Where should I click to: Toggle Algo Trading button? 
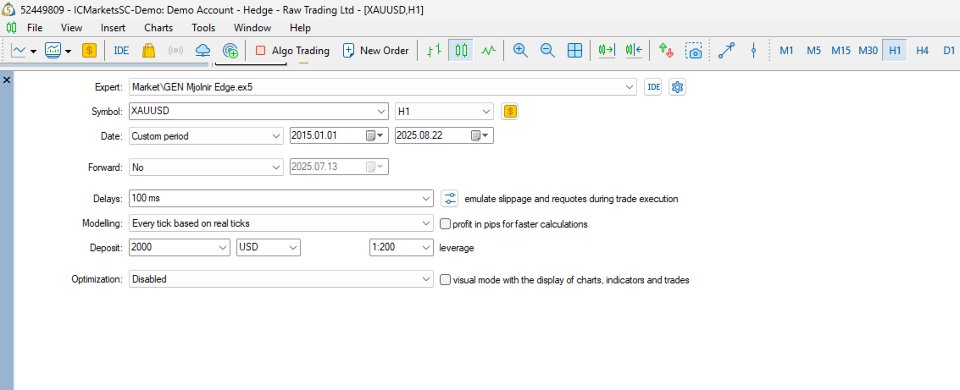(x=292, y=51)
